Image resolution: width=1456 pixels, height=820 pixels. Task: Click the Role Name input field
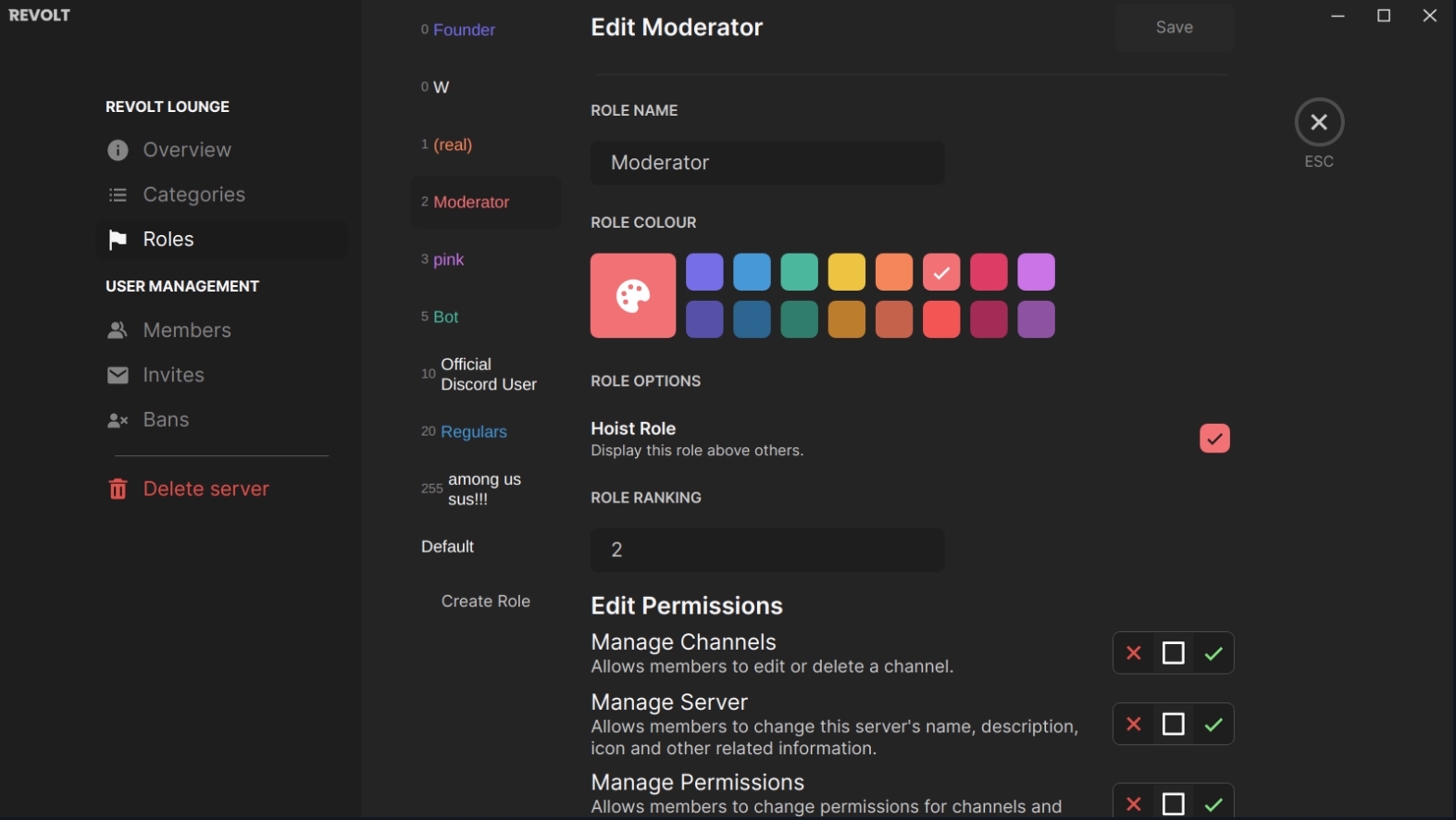point(767,163)
